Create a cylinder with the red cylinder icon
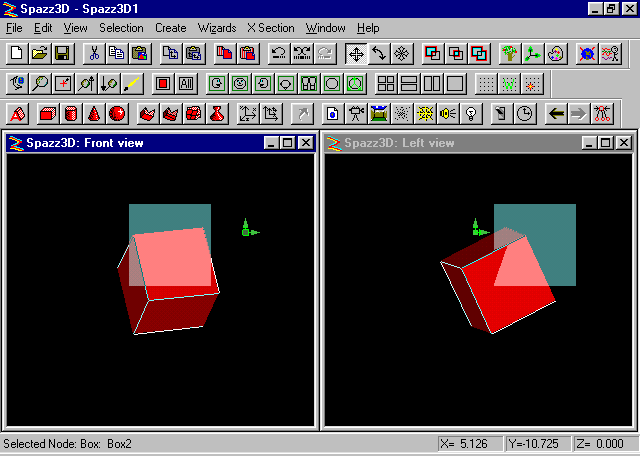 point(71,114)
